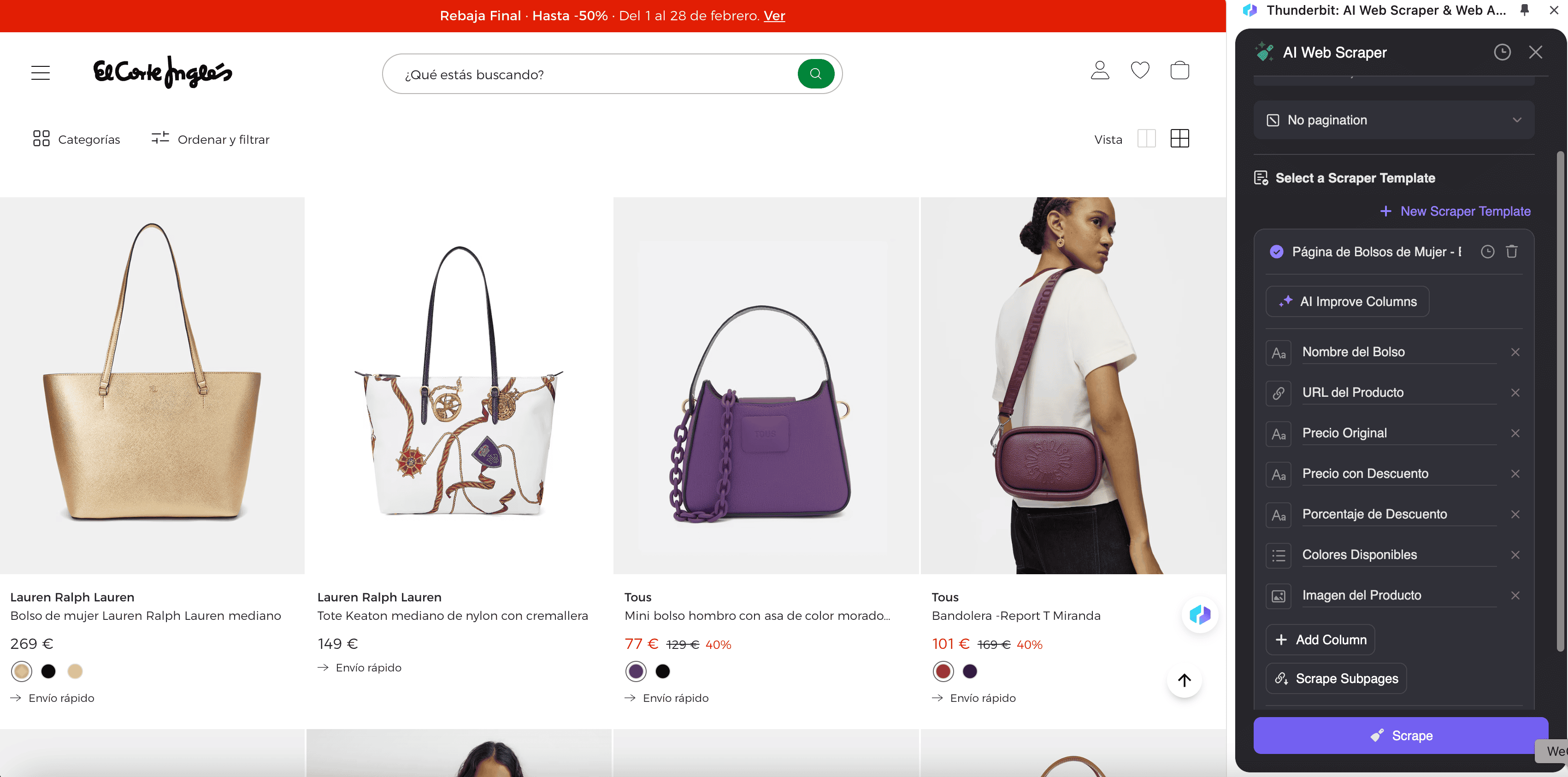Open Ordenar y filtrar options
The height and width of the screenshot is (777, 1568).
tap(211, 139)
